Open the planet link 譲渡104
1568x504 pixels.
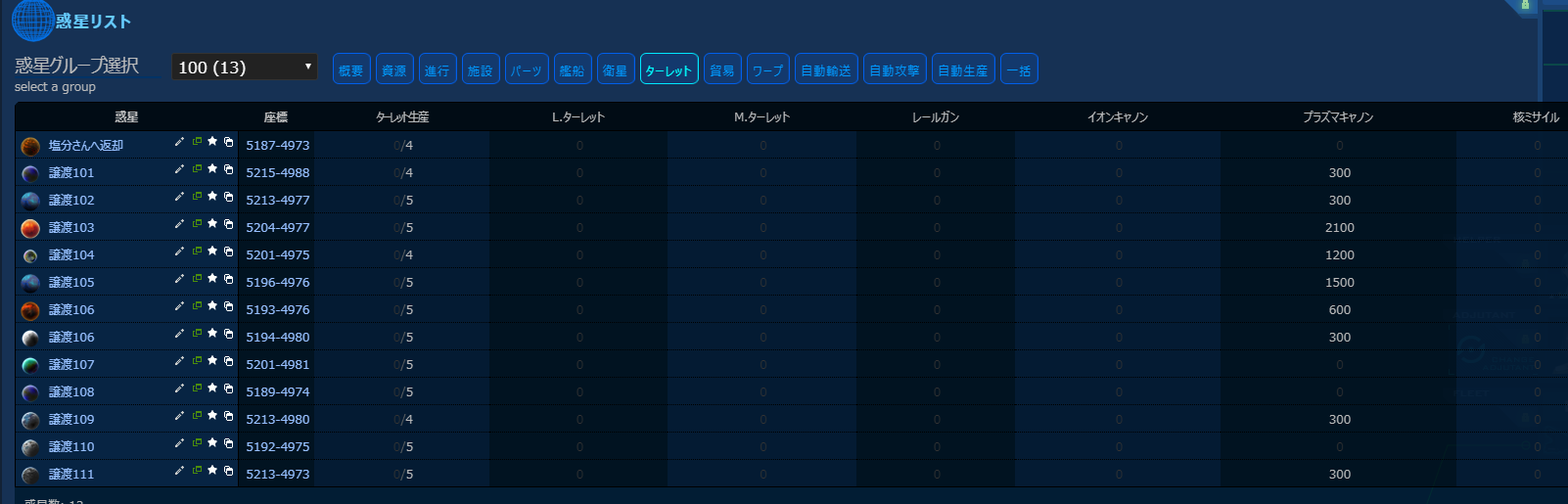coord(71,254)
